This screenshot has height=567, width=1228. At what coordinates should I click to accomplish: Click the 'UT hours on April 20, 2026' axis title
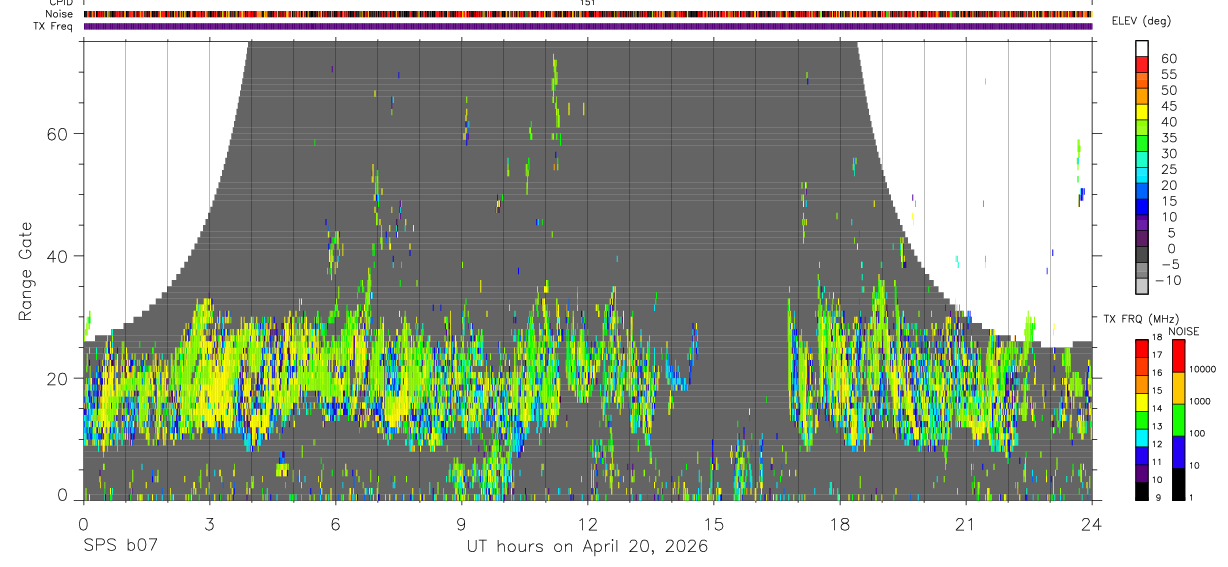pyautogui.click(x=587, y=547)
